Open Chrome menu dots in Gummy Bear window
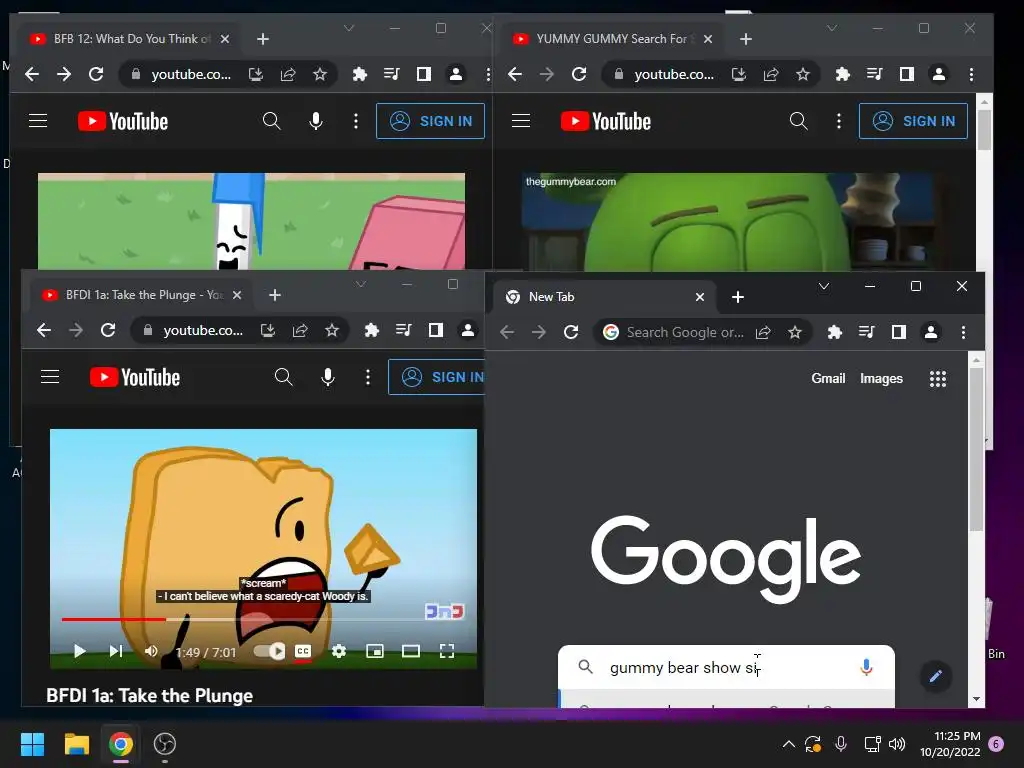The width and height of the screenshot is (1024, 768). coord(971,74)
